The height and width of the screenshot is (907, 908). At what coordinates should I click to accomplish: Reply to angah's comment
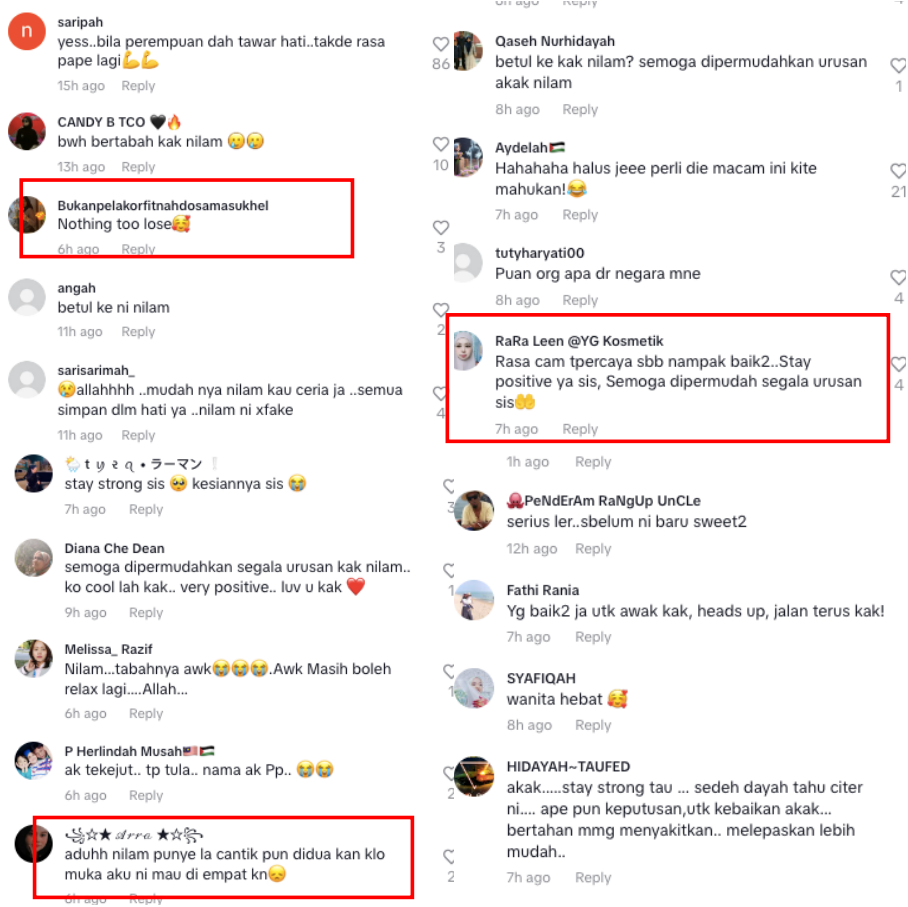coord(138,332)
